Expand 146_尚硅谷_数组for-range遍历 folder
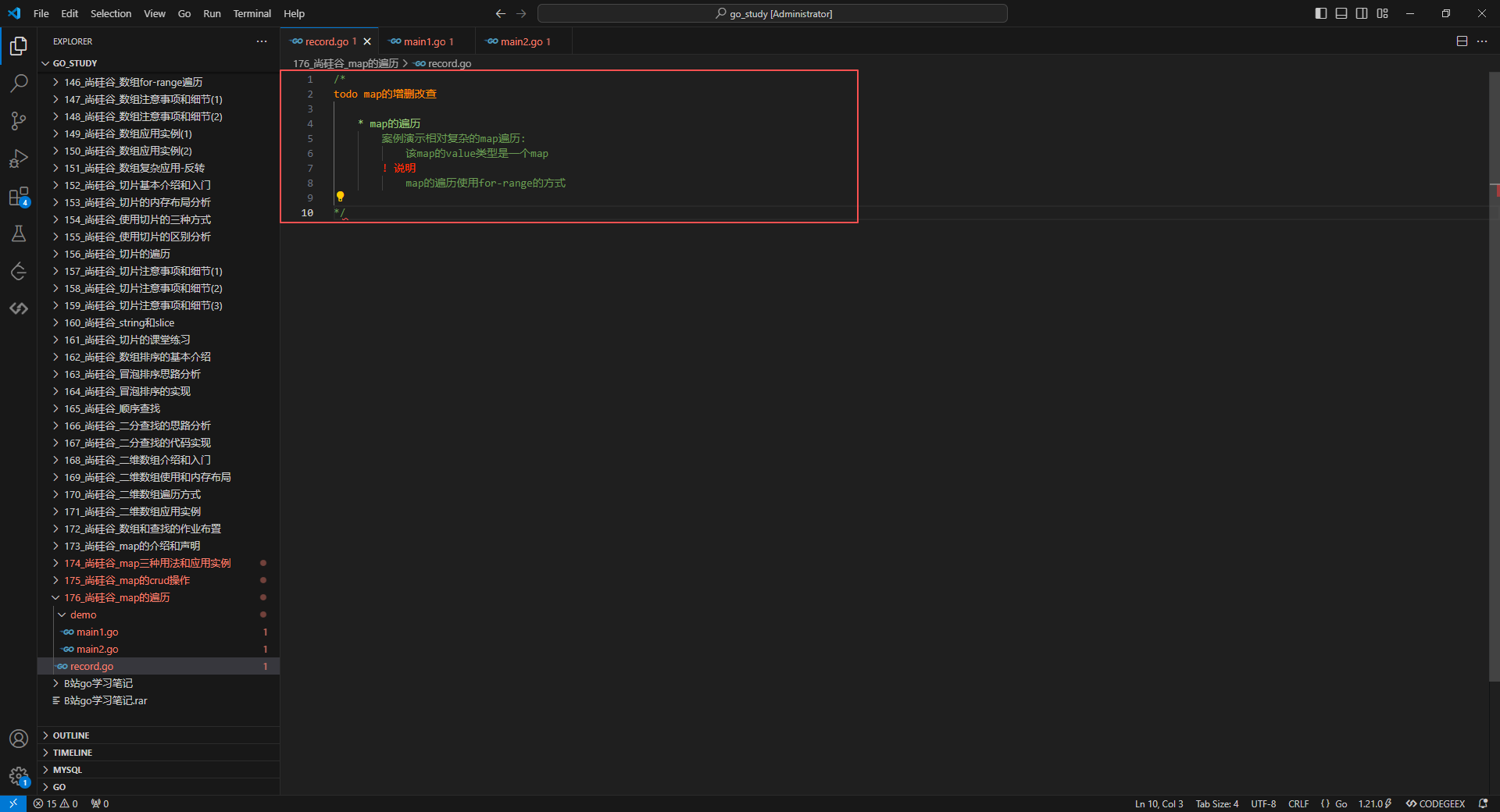The height and width of the screenshot is (812, 1500). [159, 82]
